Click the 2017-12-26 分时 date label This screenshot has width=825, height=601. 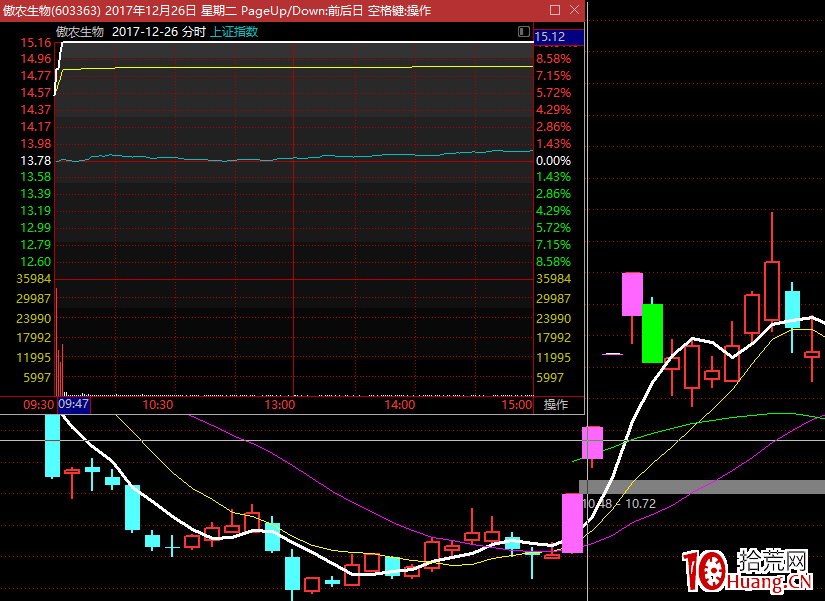[158, 32]
